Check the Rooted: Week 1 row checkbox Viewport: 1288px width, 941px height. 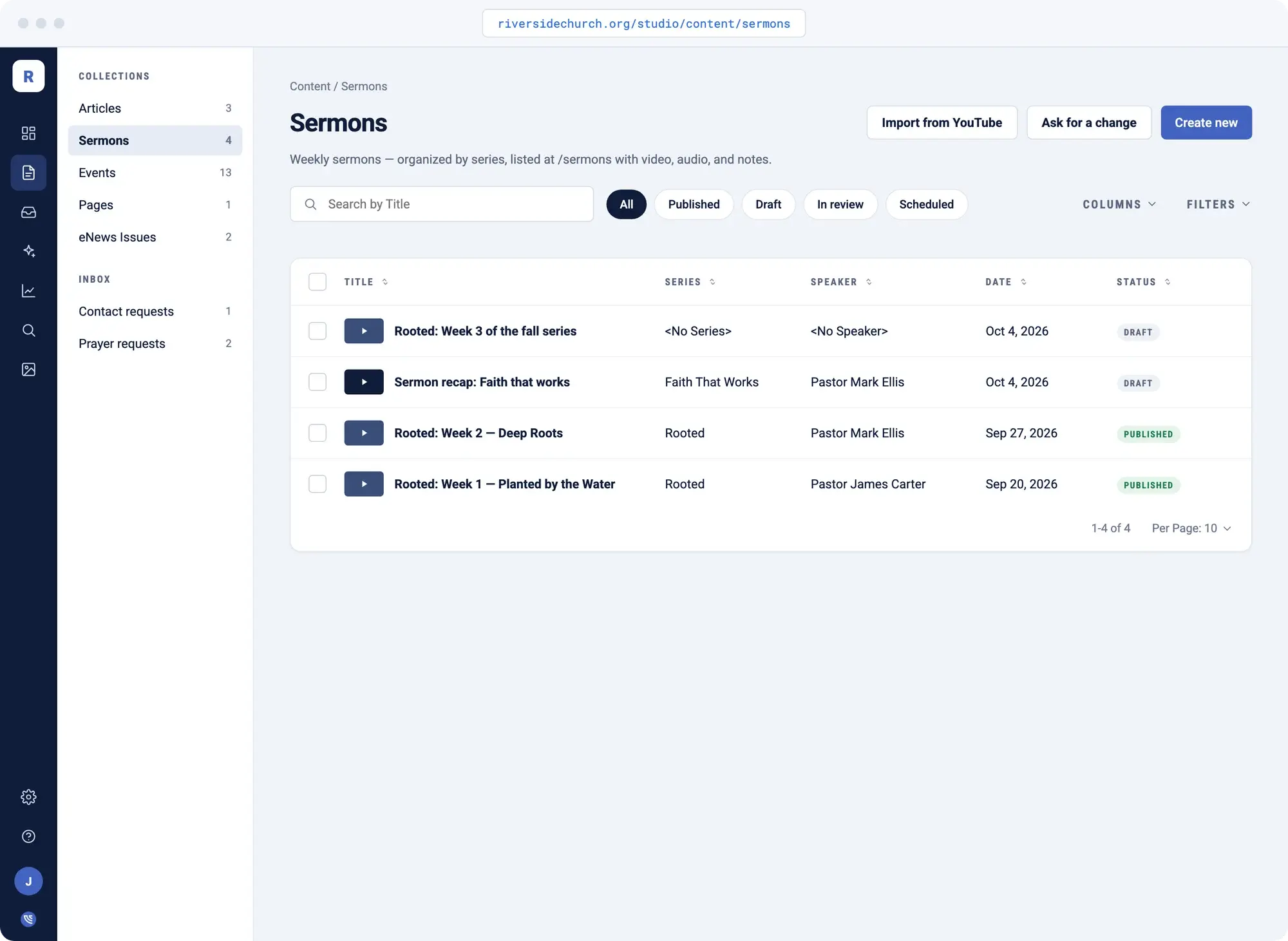(317, 484)
